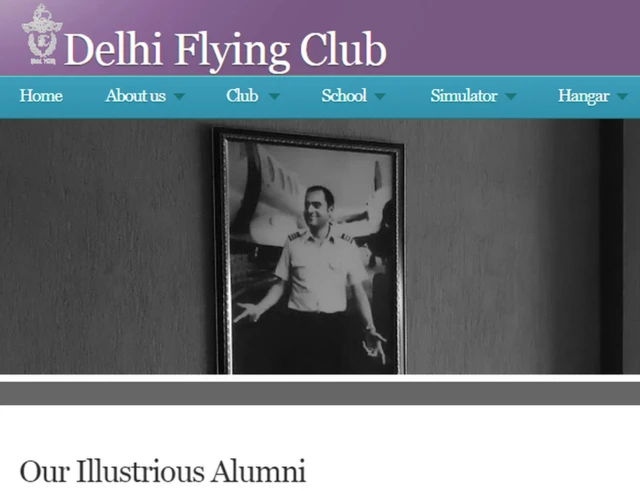Click the blank wall left of picture frame
Screen dimensions: 640x491
pyautogui.click(x=106, y=247)
